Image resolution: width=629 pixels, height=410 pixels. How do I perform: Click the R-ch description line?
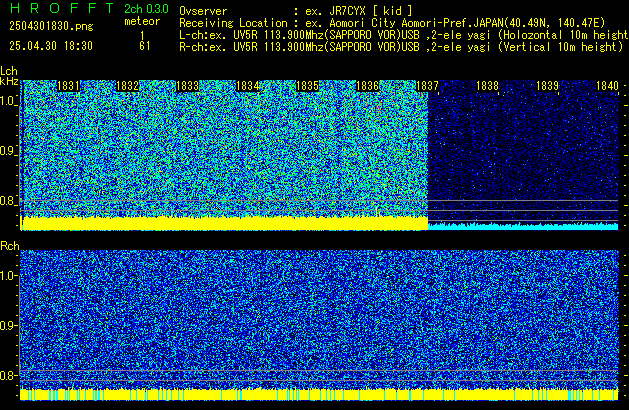401,47
